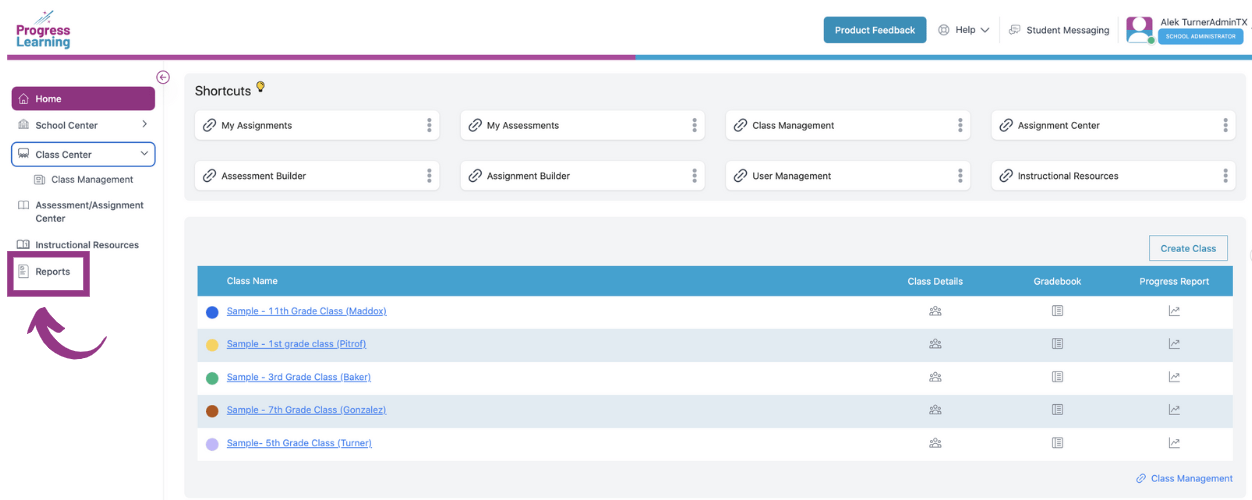Click the Product Feedback button
The width and height of the screenshot is (1252, 500).
click(x=875, y=30)
